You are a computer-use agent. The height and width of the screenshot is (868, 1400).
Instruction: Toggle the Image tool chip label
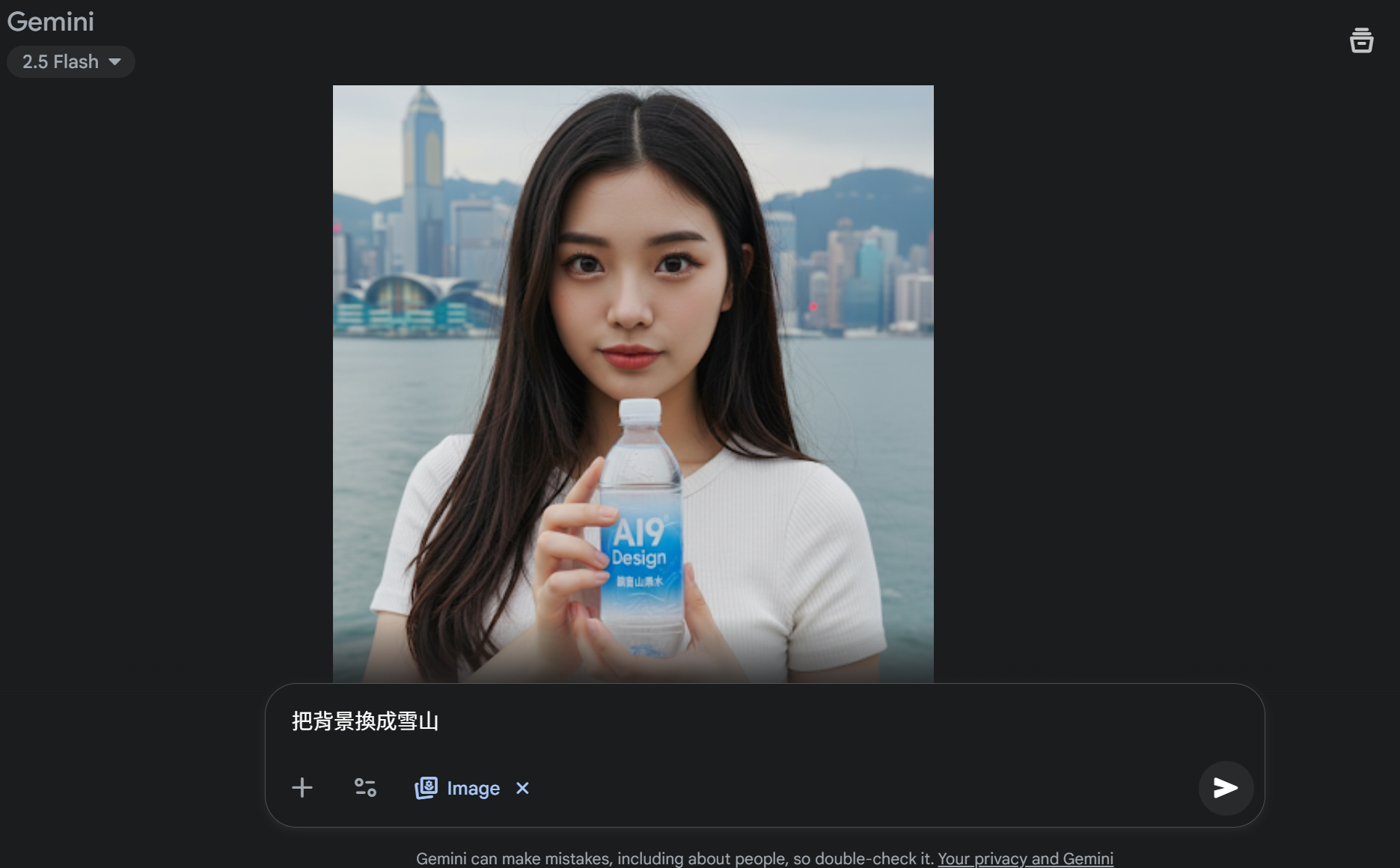pos(473,788)
